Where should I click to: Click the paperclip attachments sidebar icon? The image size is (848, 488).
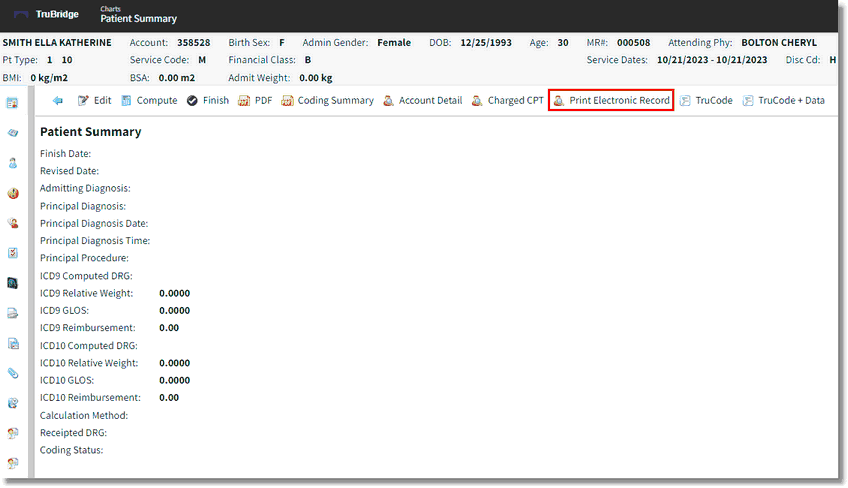[x=13, y=373]
